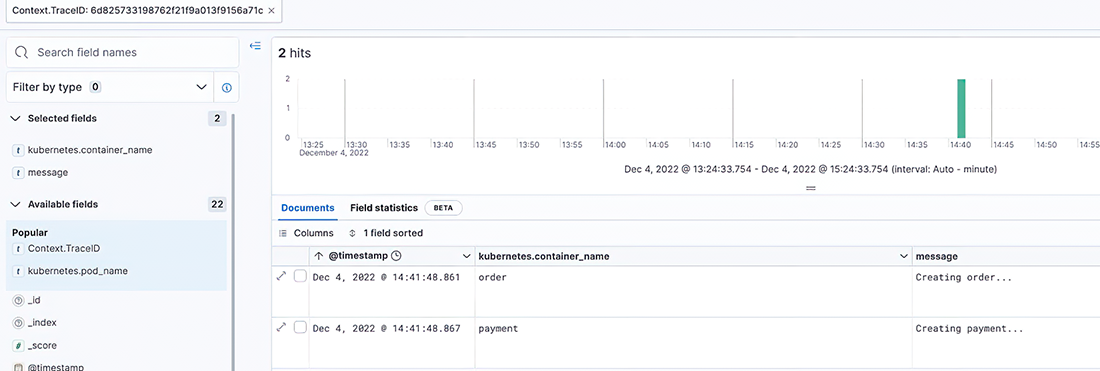Click the 'Creating order...' message cell

(964, 278)
